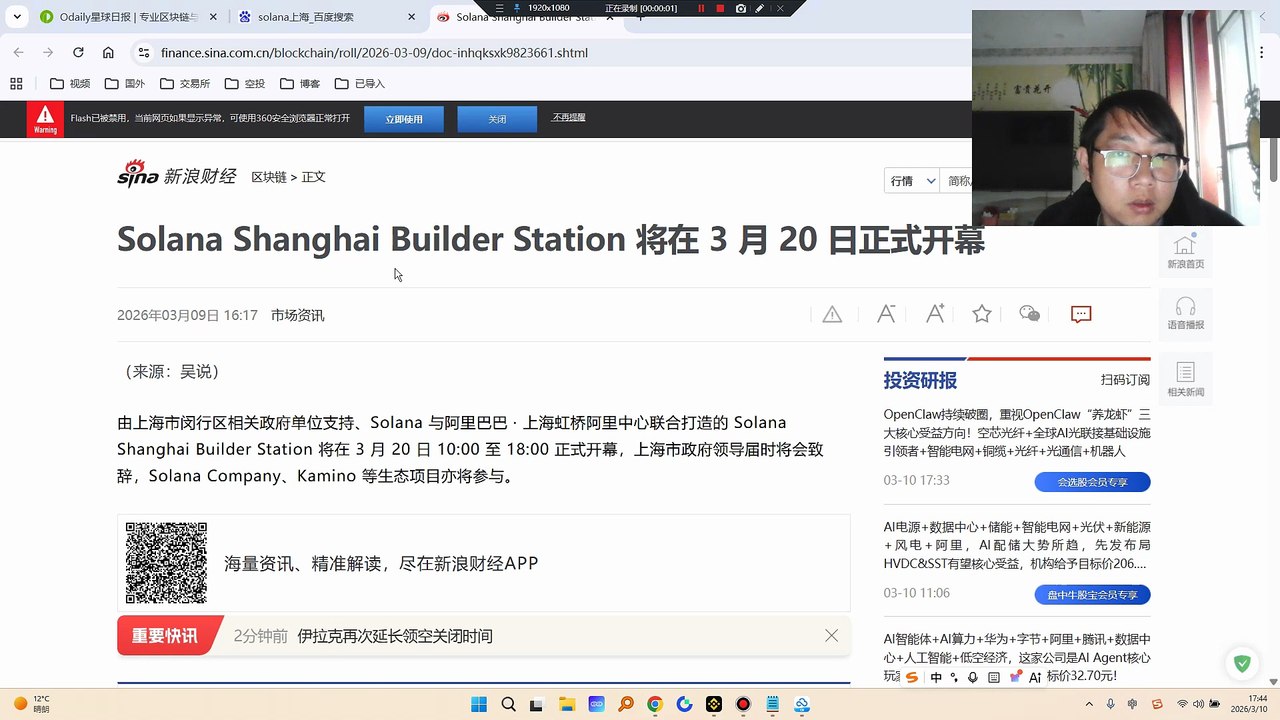This screenshot has height=720, width=1280.
Task: Open Chrome from the taskbar
Action: pyautogui.click(x=655, y=704)
